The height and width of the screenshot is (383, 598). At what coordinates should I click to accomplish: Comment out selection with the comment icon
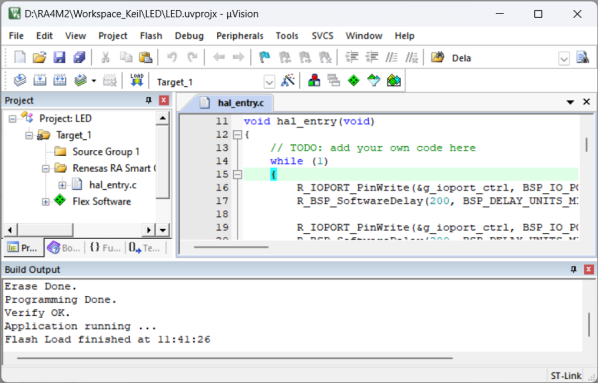[x=391, y=58]
